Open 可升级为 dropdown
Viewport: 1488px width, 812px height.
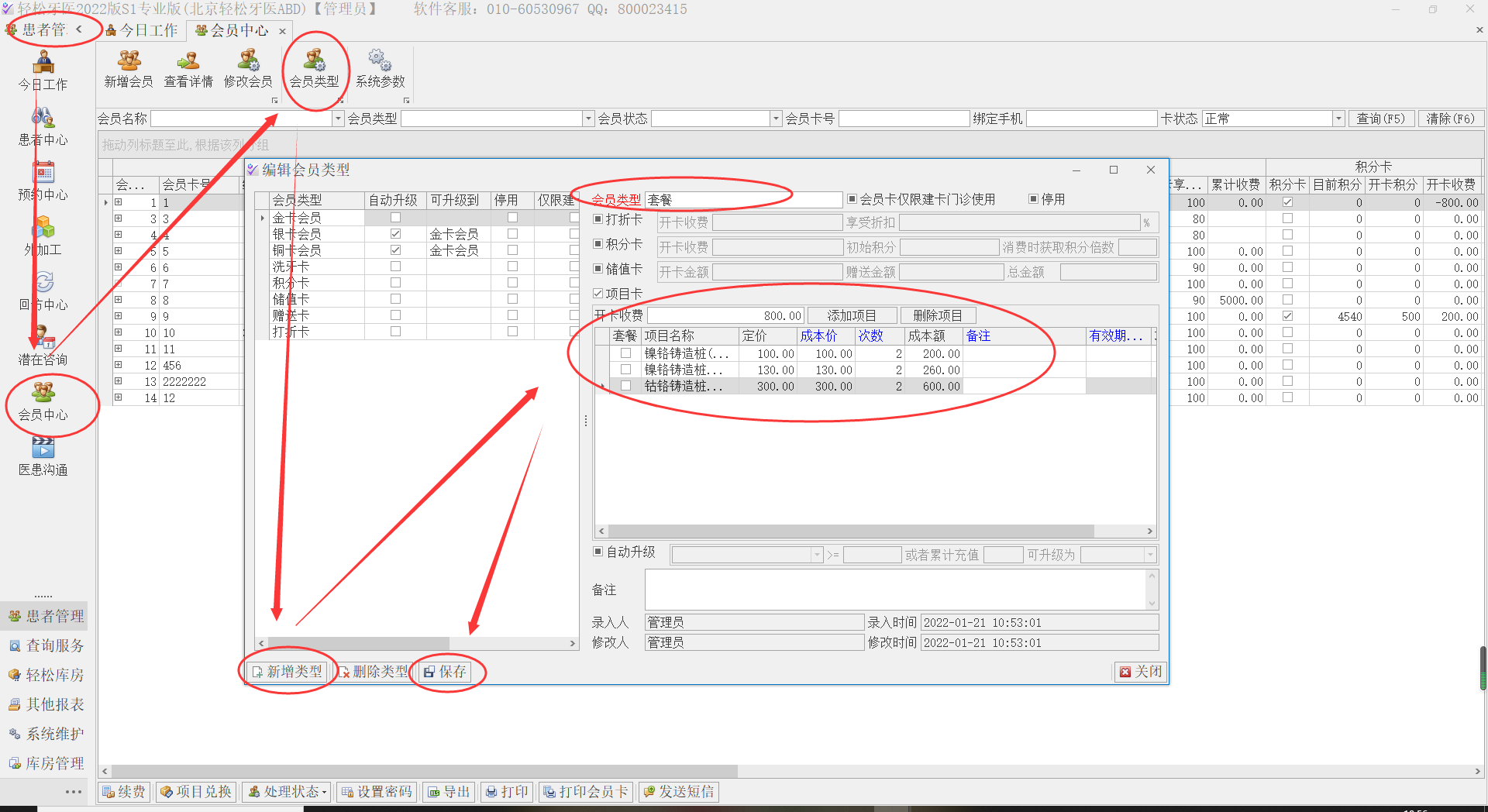pos(1150,555)
